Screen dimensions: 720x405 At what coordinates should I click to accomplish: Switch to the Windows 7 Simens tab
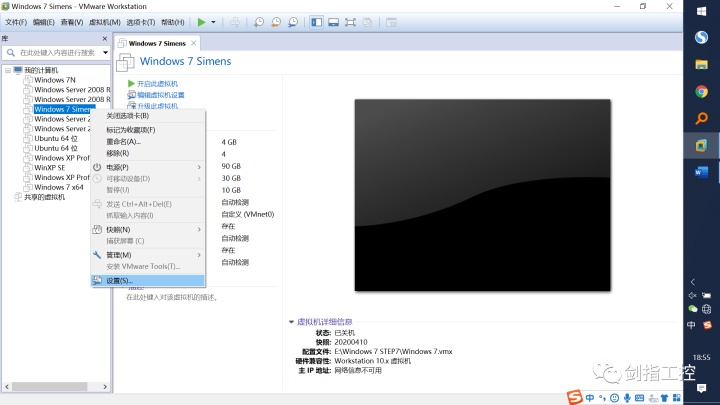[x=157, y=43]
